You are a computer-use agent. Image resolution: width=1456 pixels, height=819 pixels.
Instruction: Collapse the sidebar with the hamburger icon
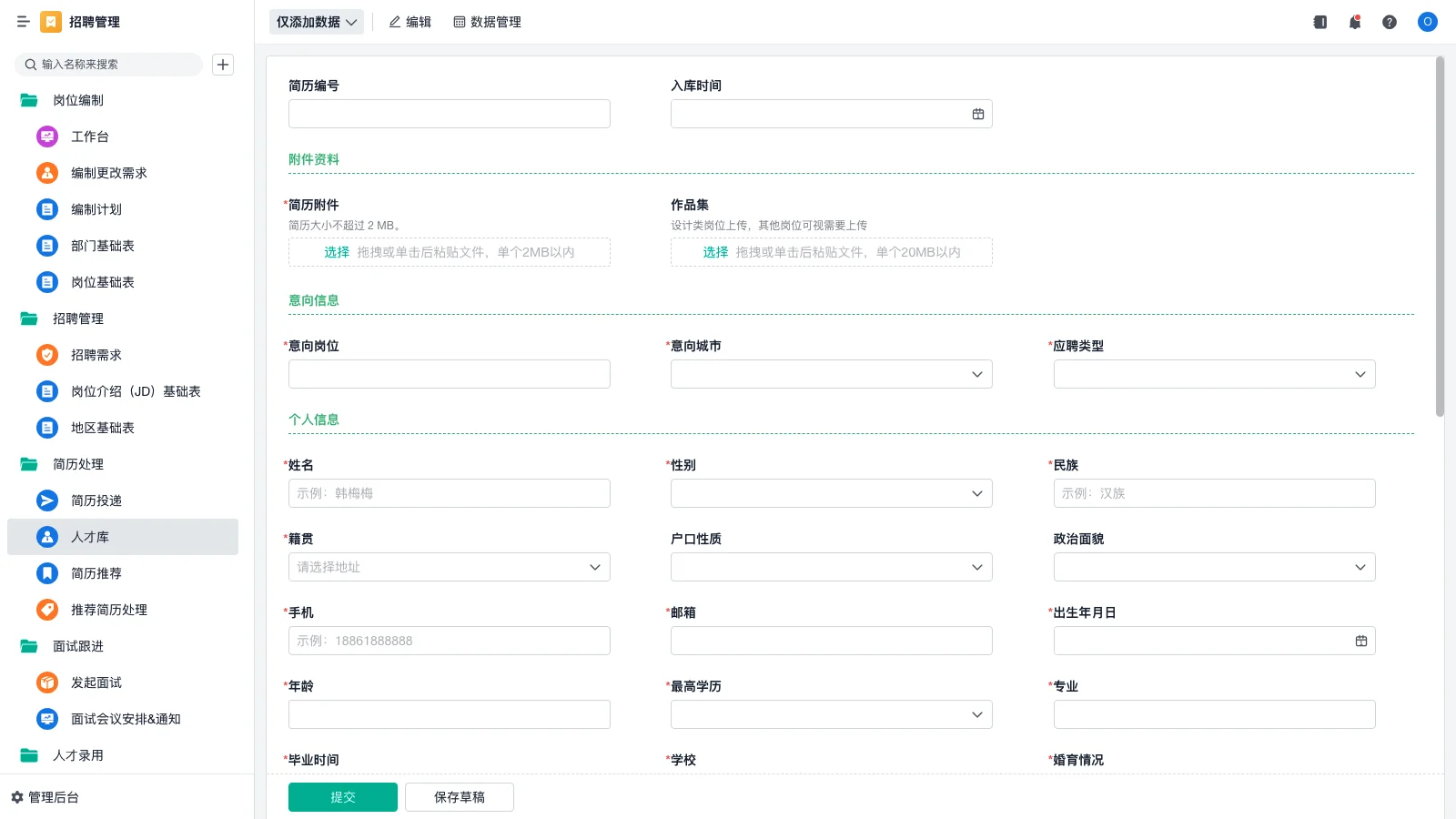24,22
